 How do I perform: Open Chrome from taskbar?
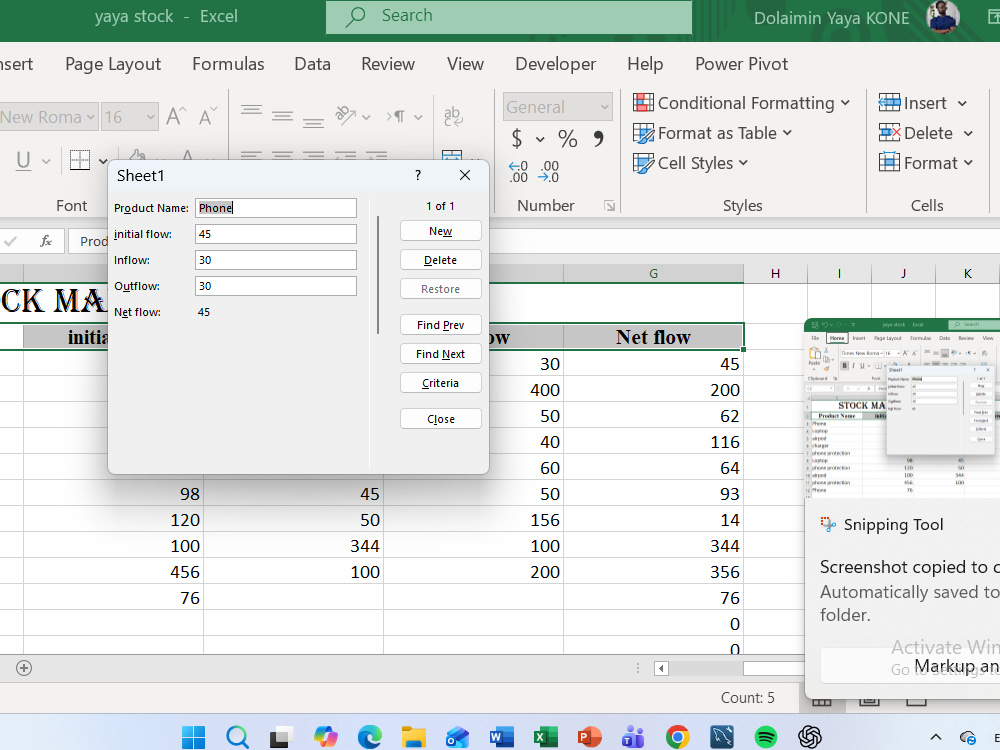[677, 737]
